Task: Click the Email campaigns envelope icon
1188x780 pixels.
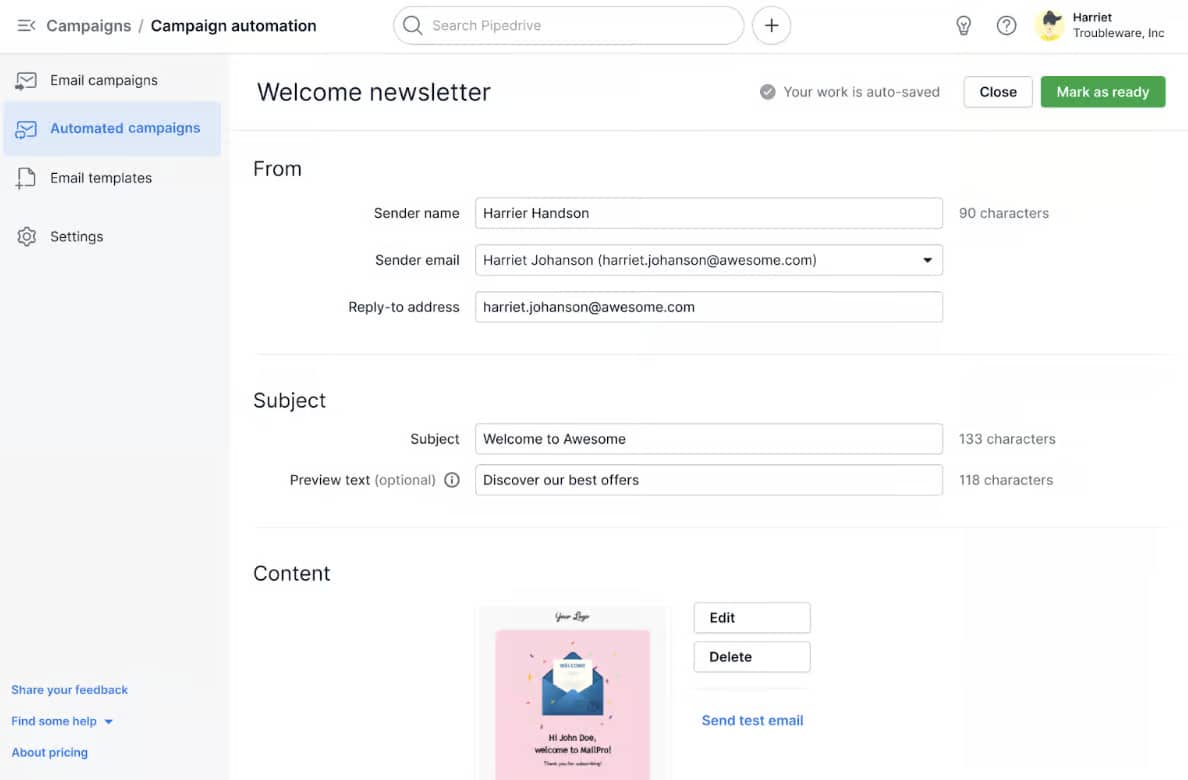Action: [x=26, y=81]
